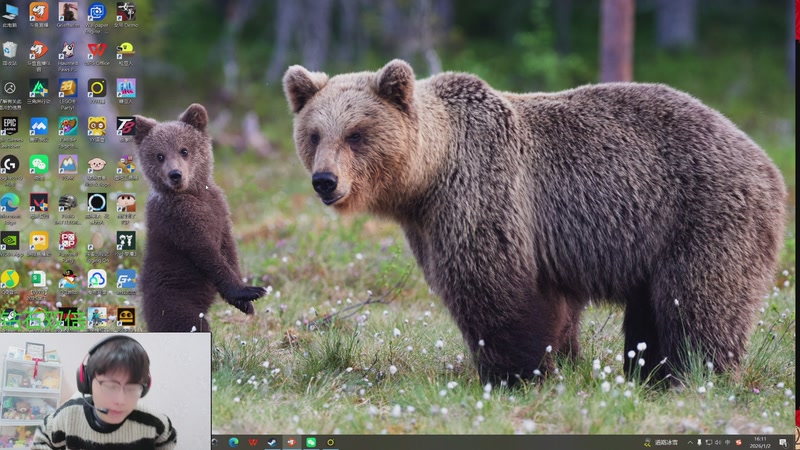Select the webcam overlay of the streamer
This screenshot has width=800, height=450.
tap(106, 391)
